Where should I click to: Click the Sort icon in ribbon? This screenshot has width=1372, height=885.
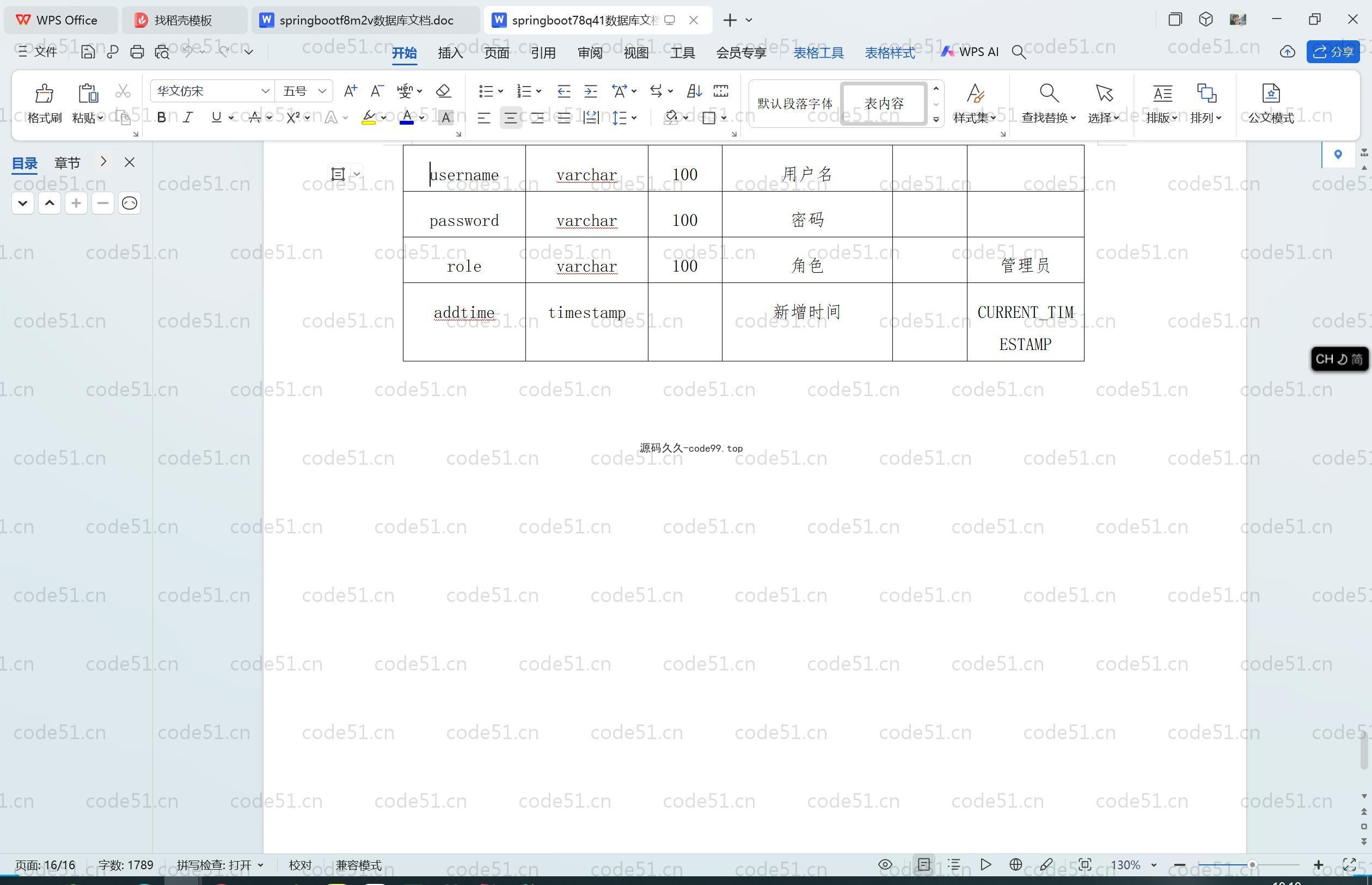pyautogui.click(x=694, y=91)
